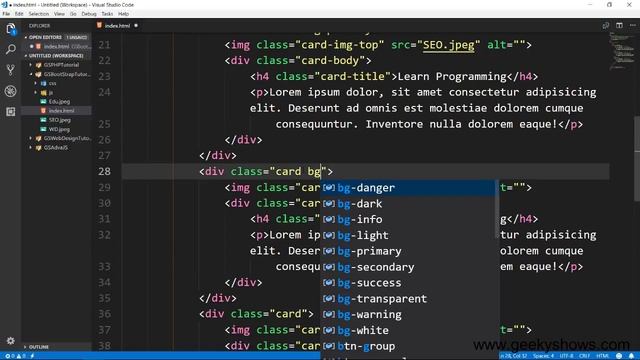Screen dimensions: 640x360
Task: Open the Debug view in activity bar
Action: click(x=11, y=91)
